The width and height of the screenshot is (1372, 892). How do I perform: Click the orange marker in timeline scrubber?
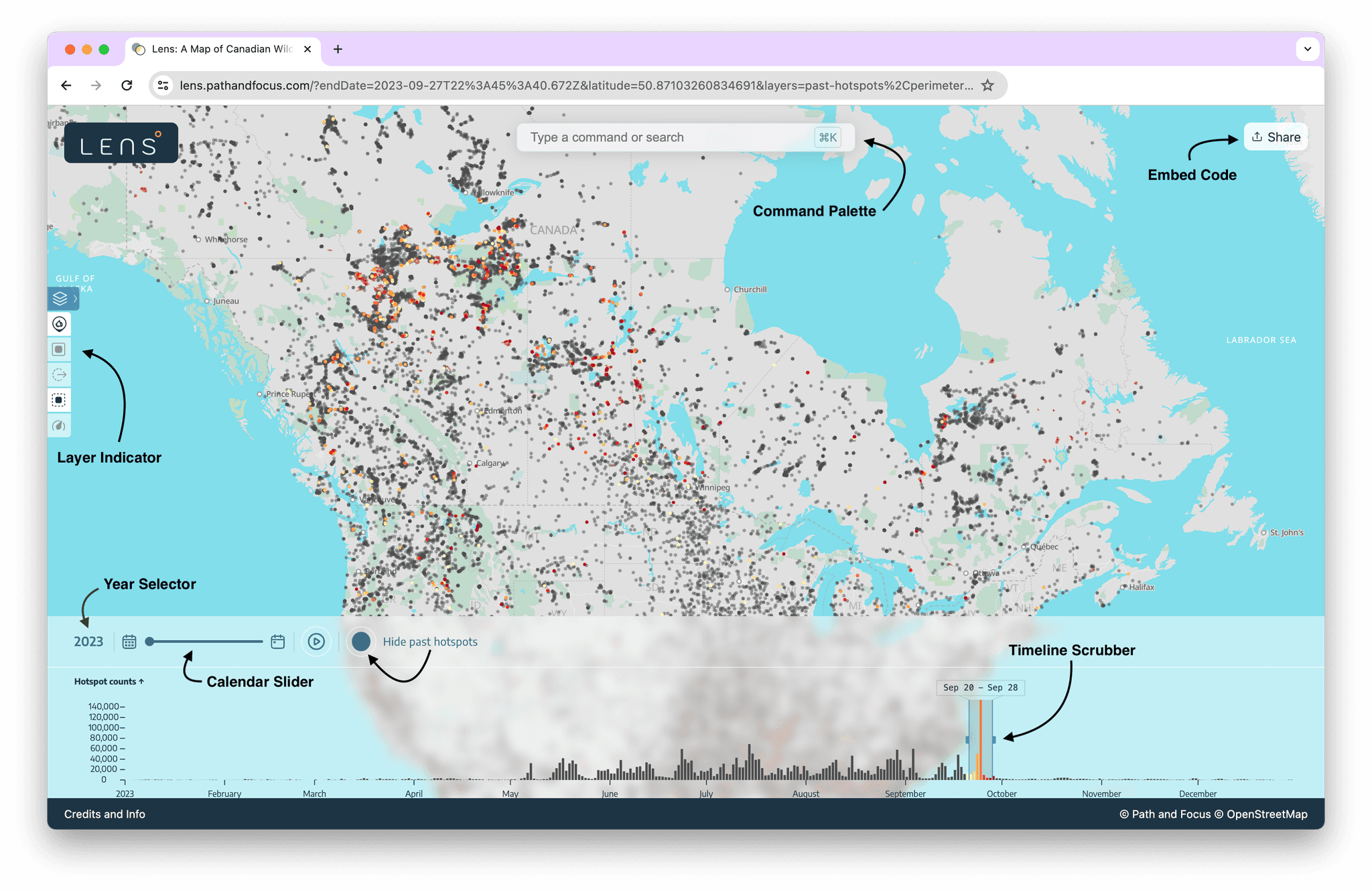coord(980,739)
